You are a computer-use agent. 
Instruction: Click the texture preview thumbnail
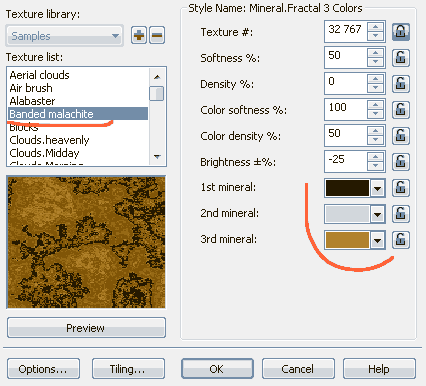click(86, 242)
